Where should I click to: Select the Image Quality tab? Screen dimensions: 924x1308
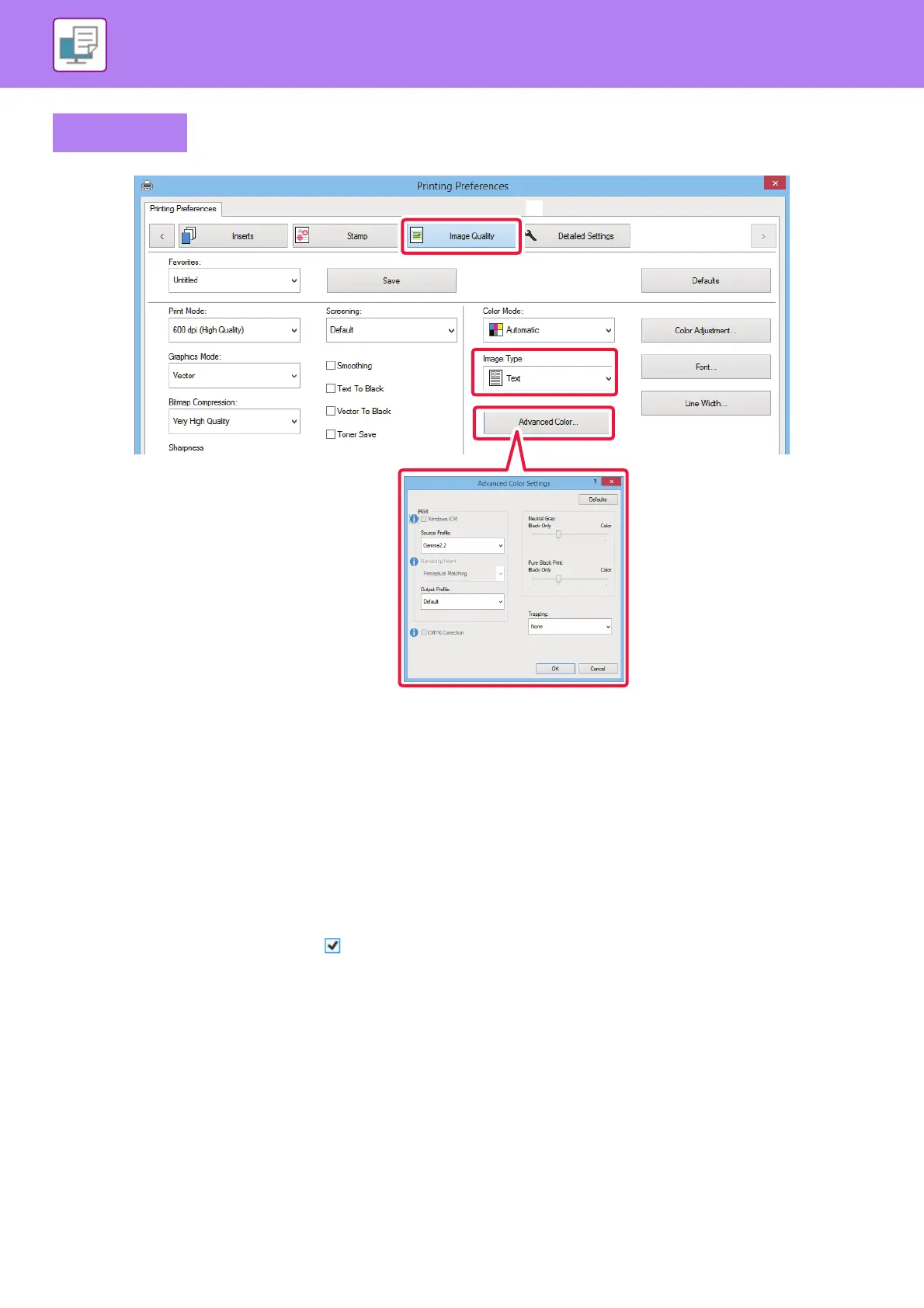click(x=461, y=236)
